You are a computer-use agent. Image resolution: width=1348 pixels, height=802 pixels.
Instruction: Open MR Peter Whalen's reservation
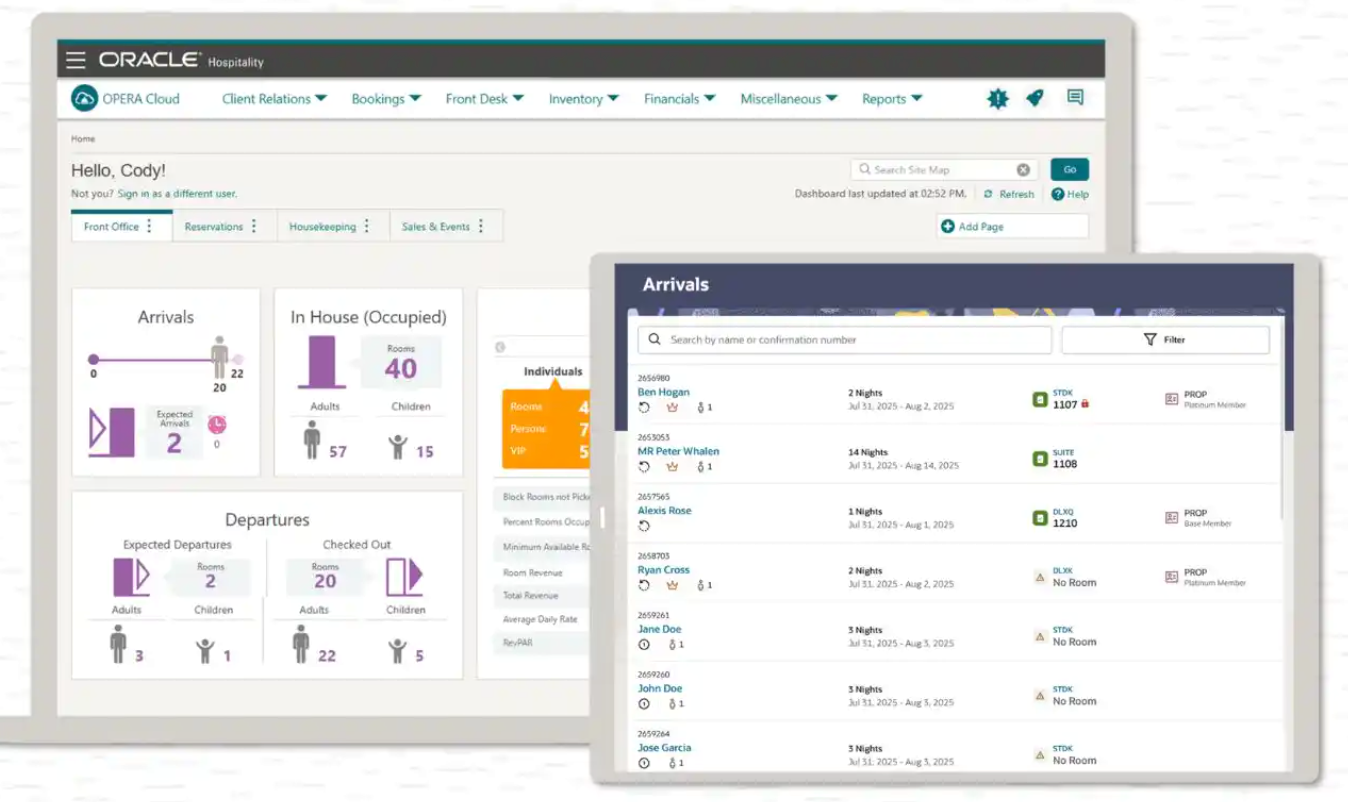tap(678, 451)
